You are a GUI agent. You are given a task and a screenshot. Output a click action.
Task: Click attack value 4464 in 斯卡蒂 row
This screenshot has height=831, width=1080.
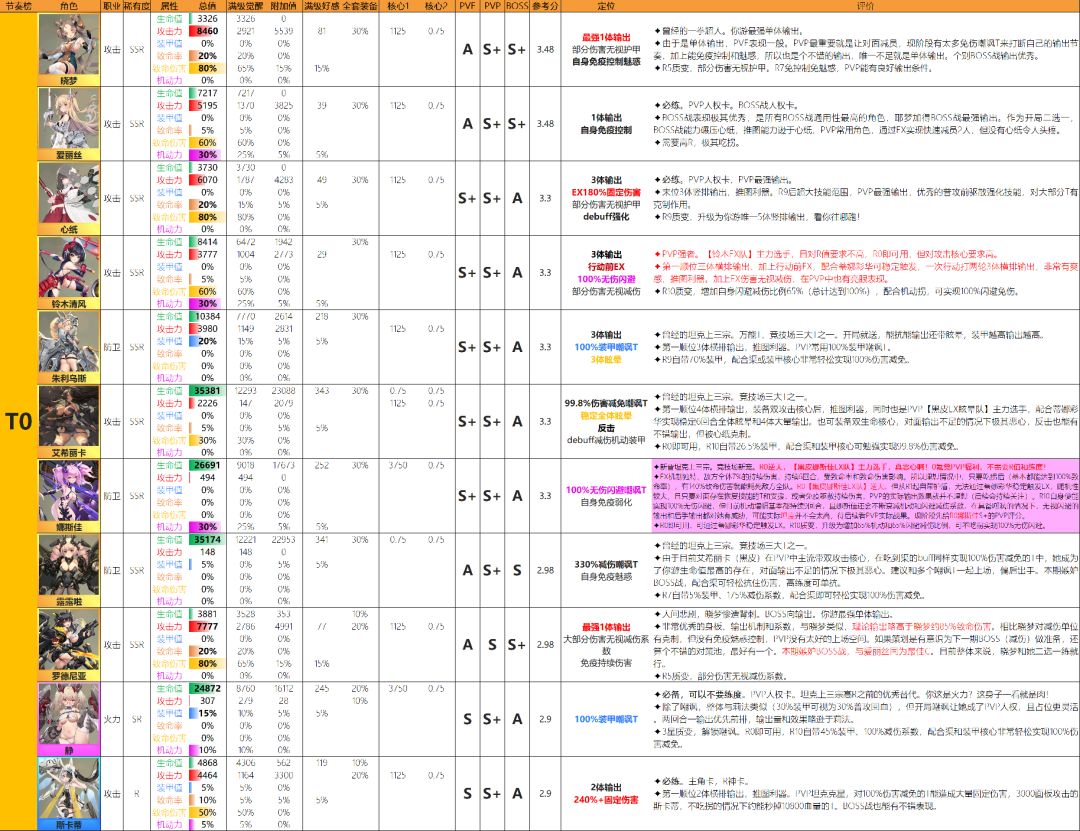click(x=207, y=775)
